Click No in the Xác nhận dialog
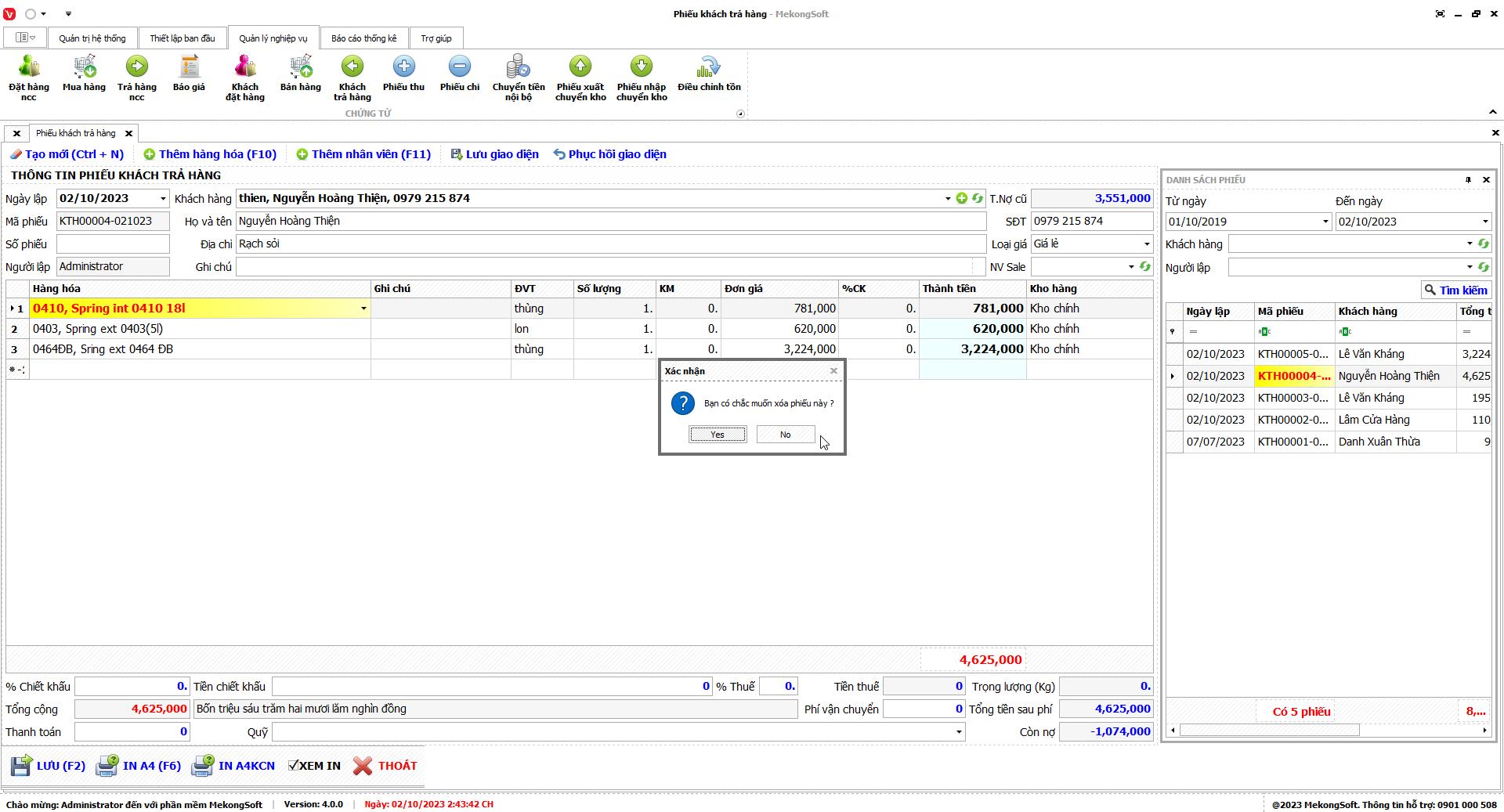 [785, 435]
